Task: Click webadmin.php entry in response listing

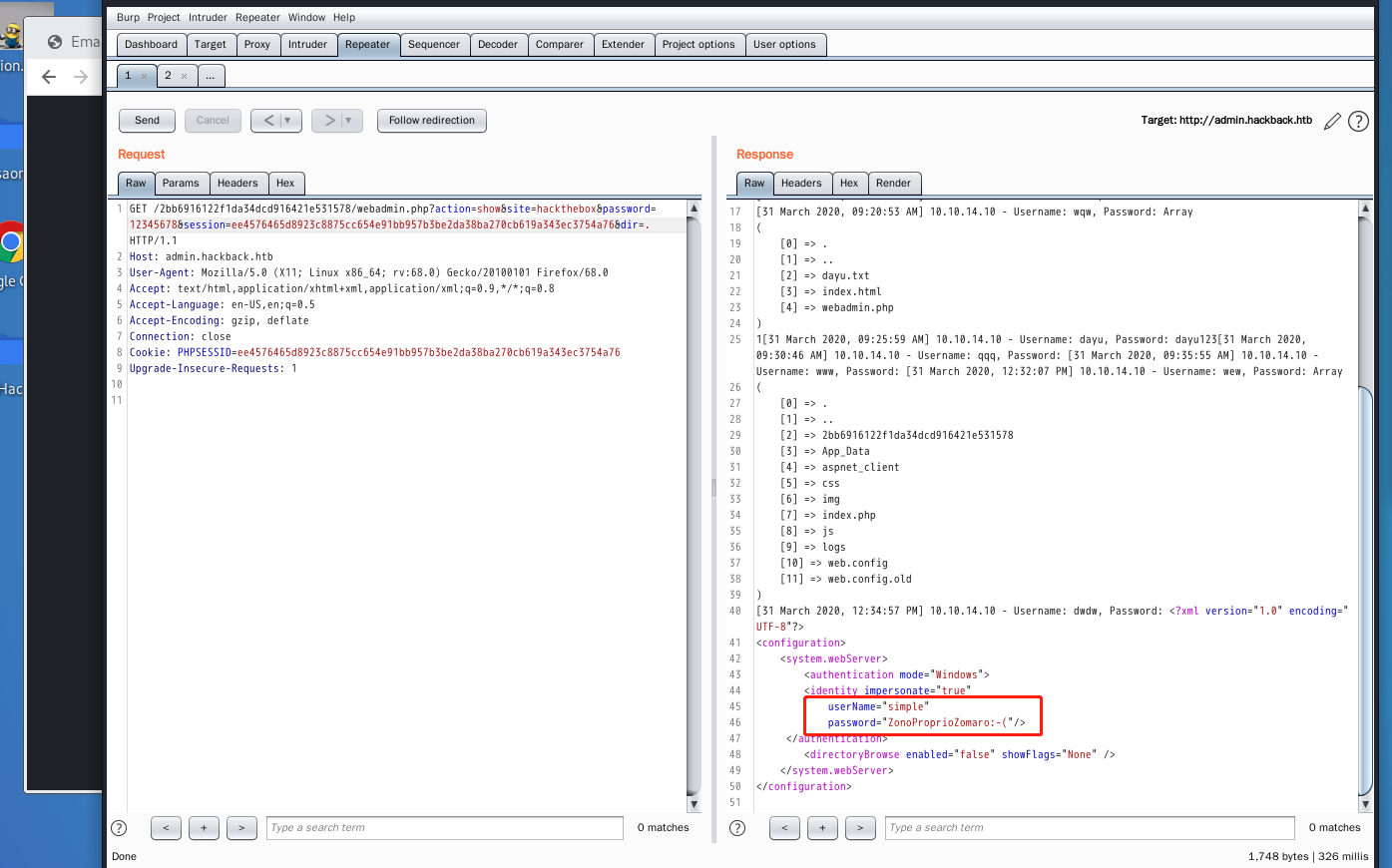Action: coord(858,307)
